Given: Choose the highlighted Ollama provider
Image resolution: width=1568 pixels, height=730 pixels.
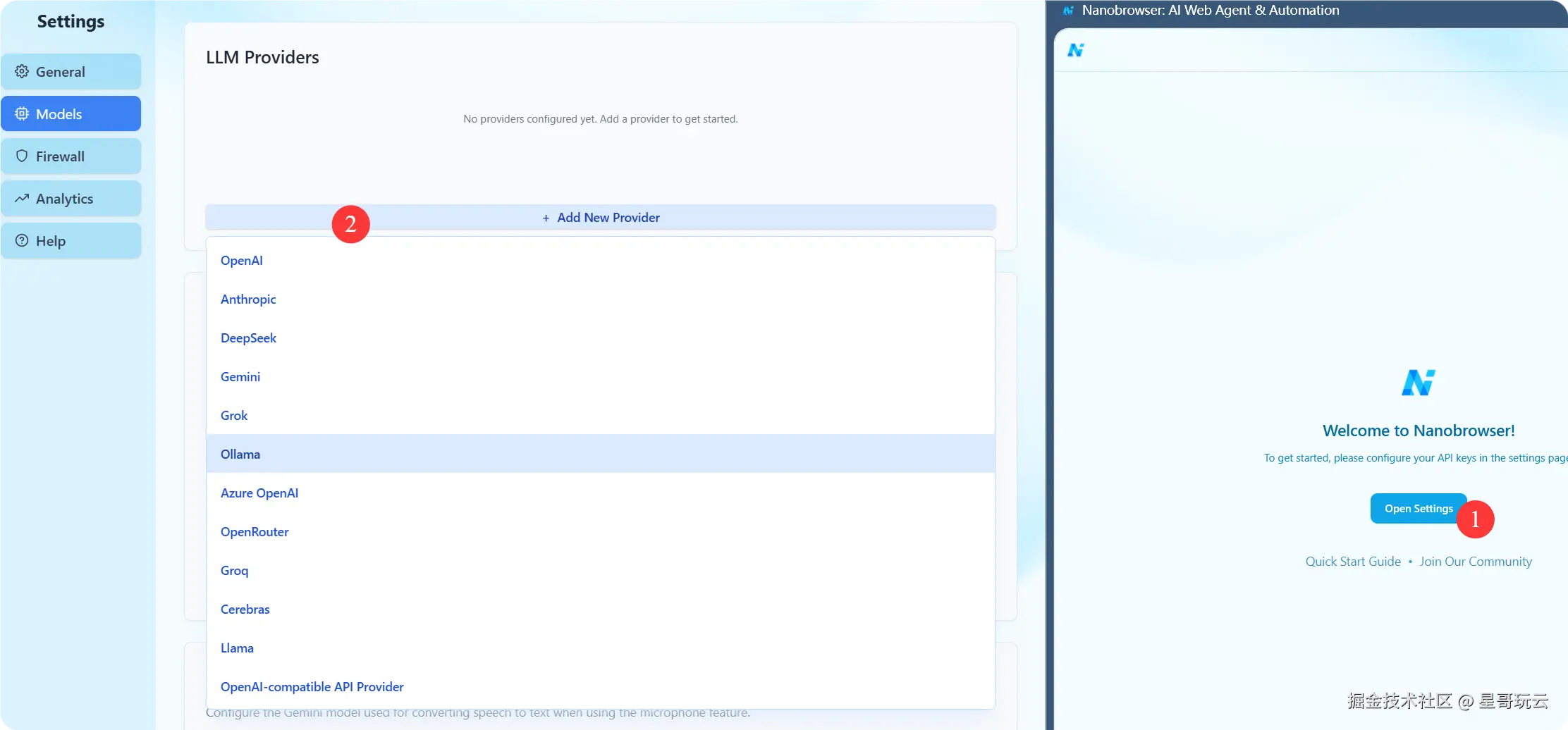Looking at the screenshot, I should coord(601,454).
